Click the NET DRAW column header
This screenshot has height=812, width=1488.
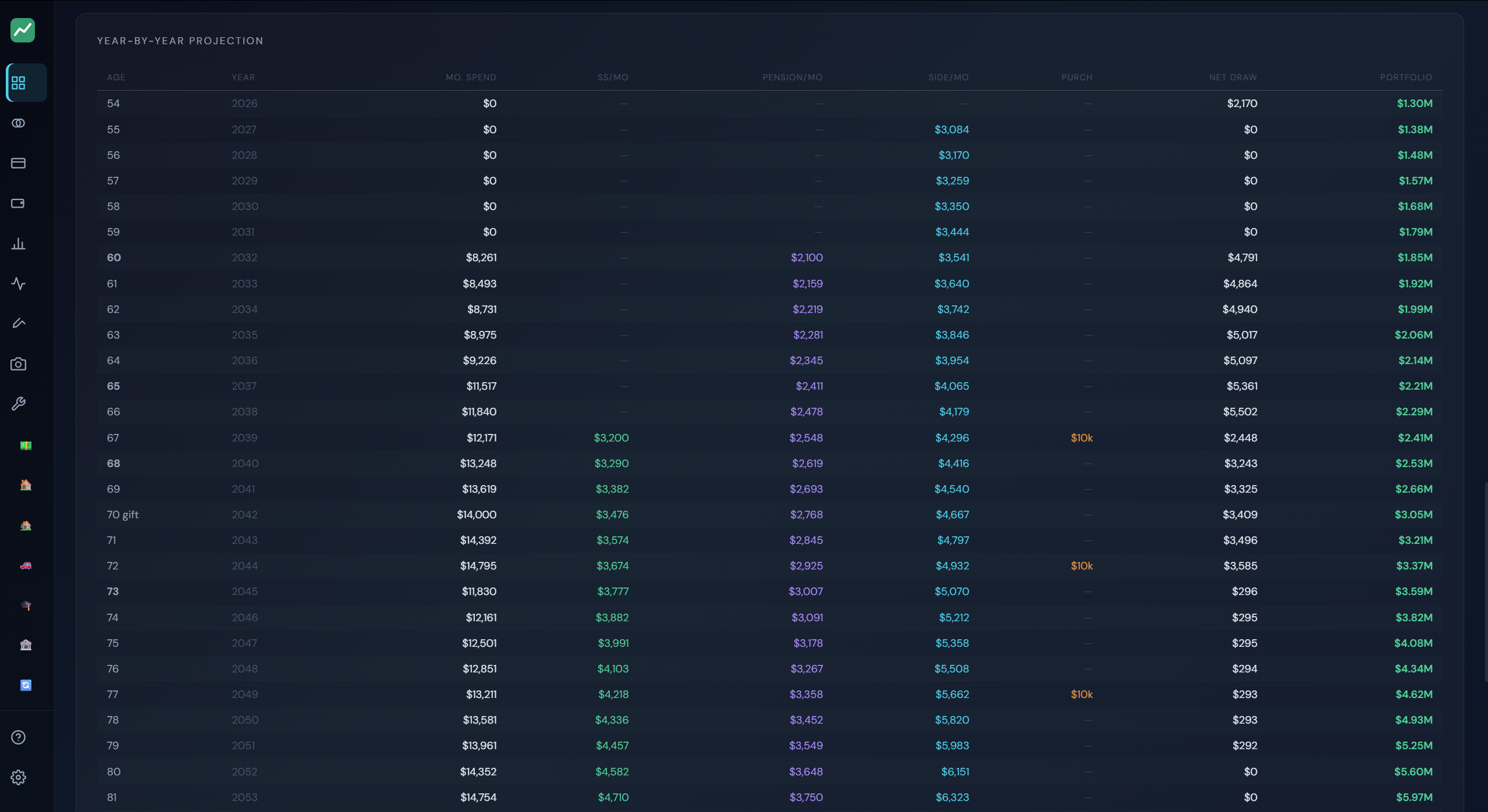[1233, 77]
